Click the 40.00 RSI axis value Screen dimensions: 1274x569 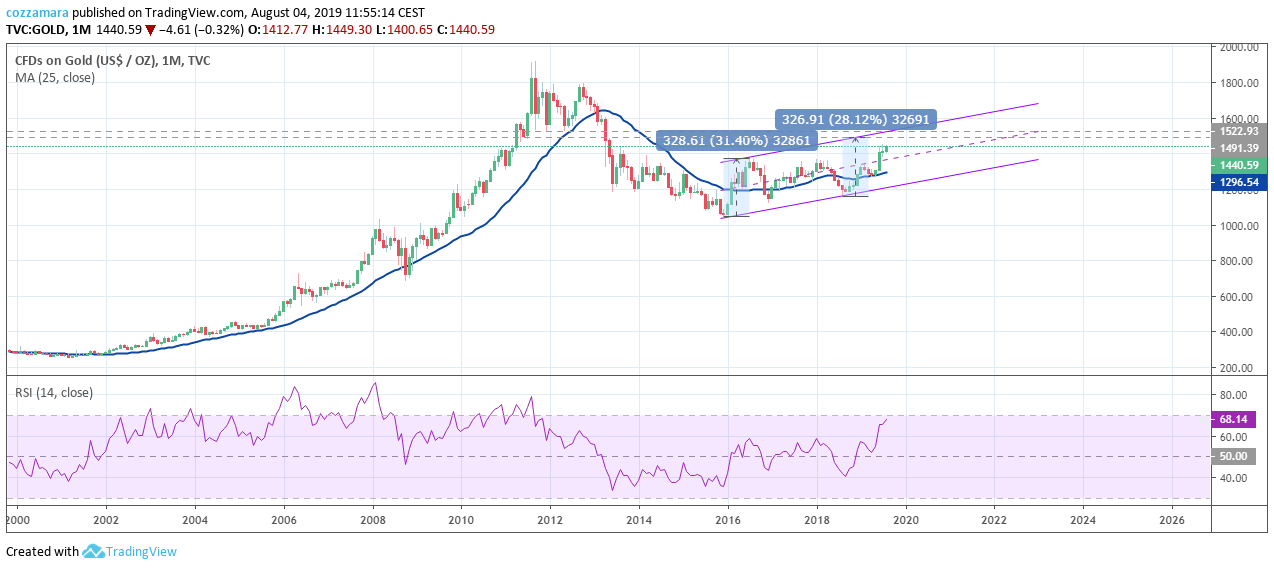1232,478
